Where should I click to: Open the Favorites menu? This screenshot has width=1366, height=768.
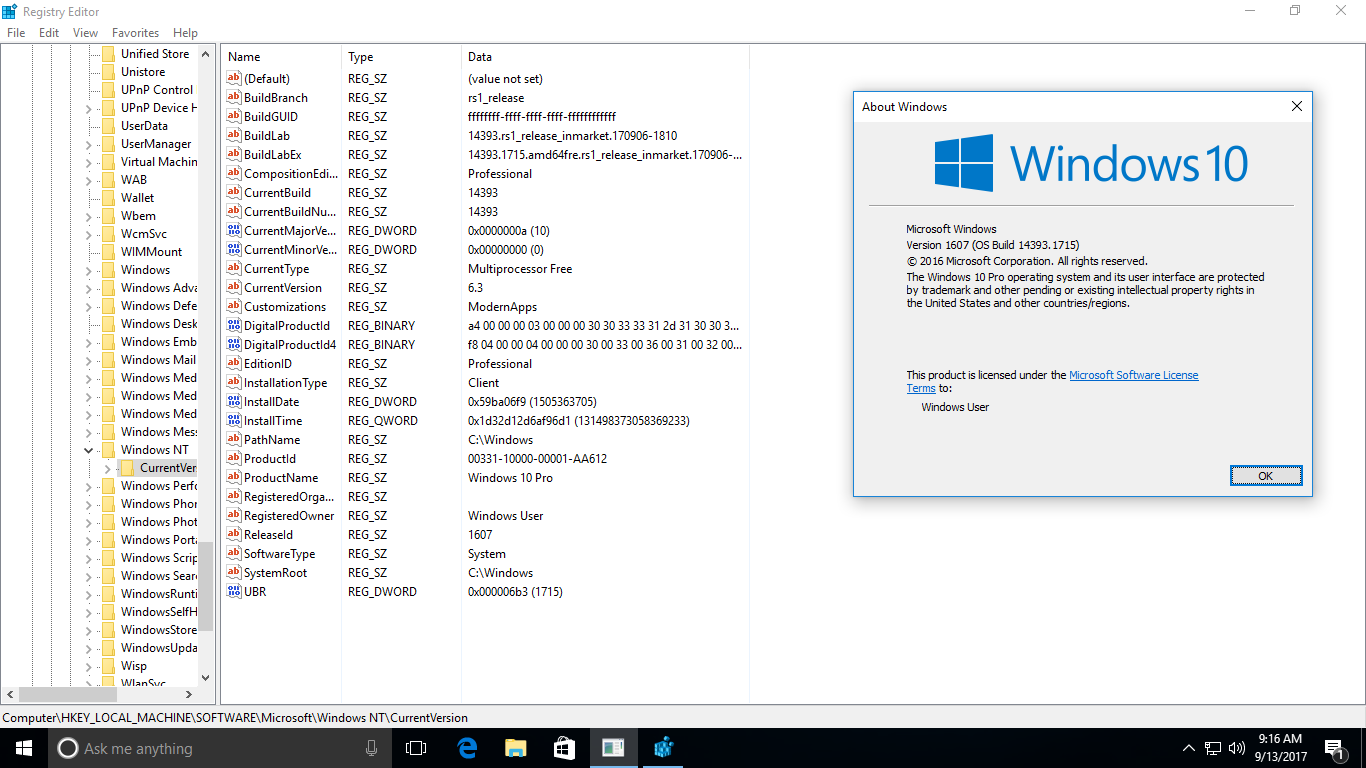coord(135,33)
